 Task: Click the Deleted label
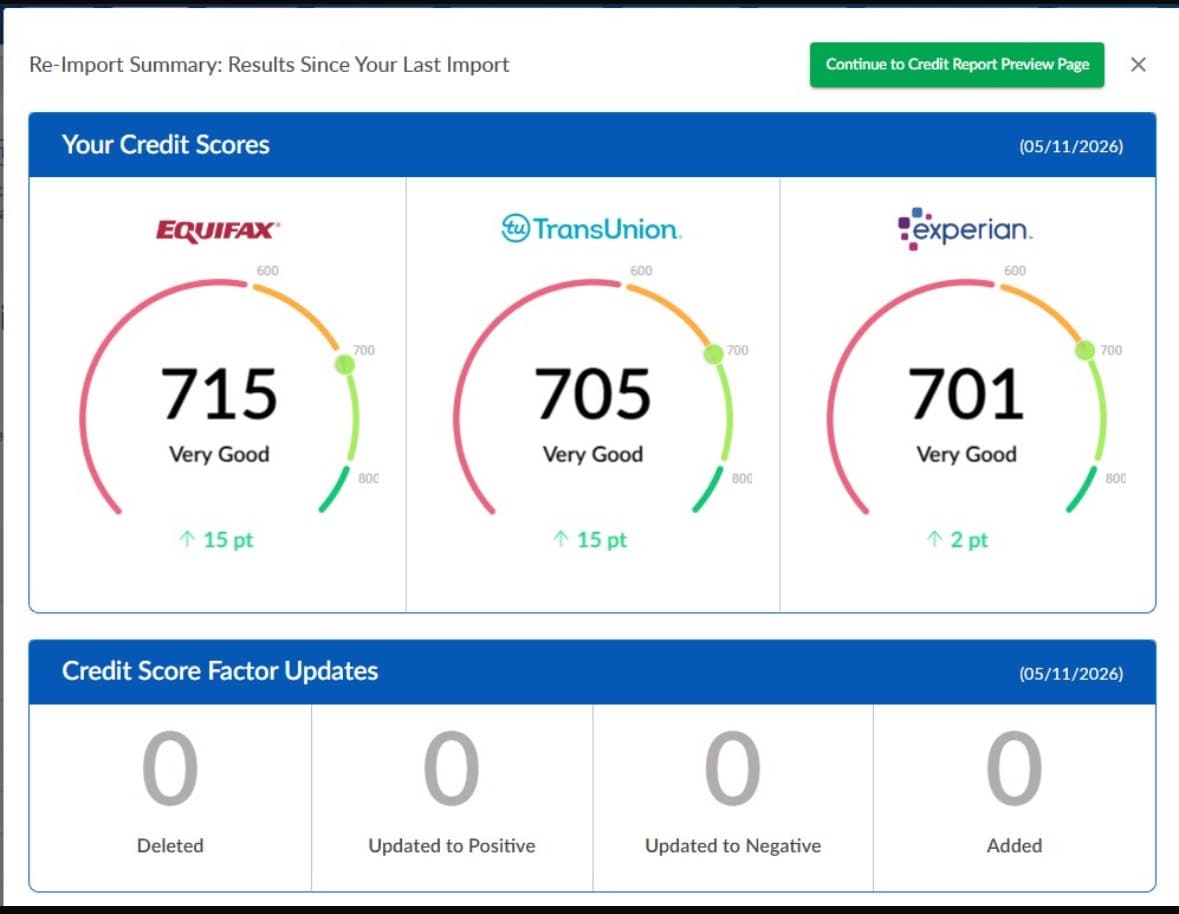tap(170, 846)
